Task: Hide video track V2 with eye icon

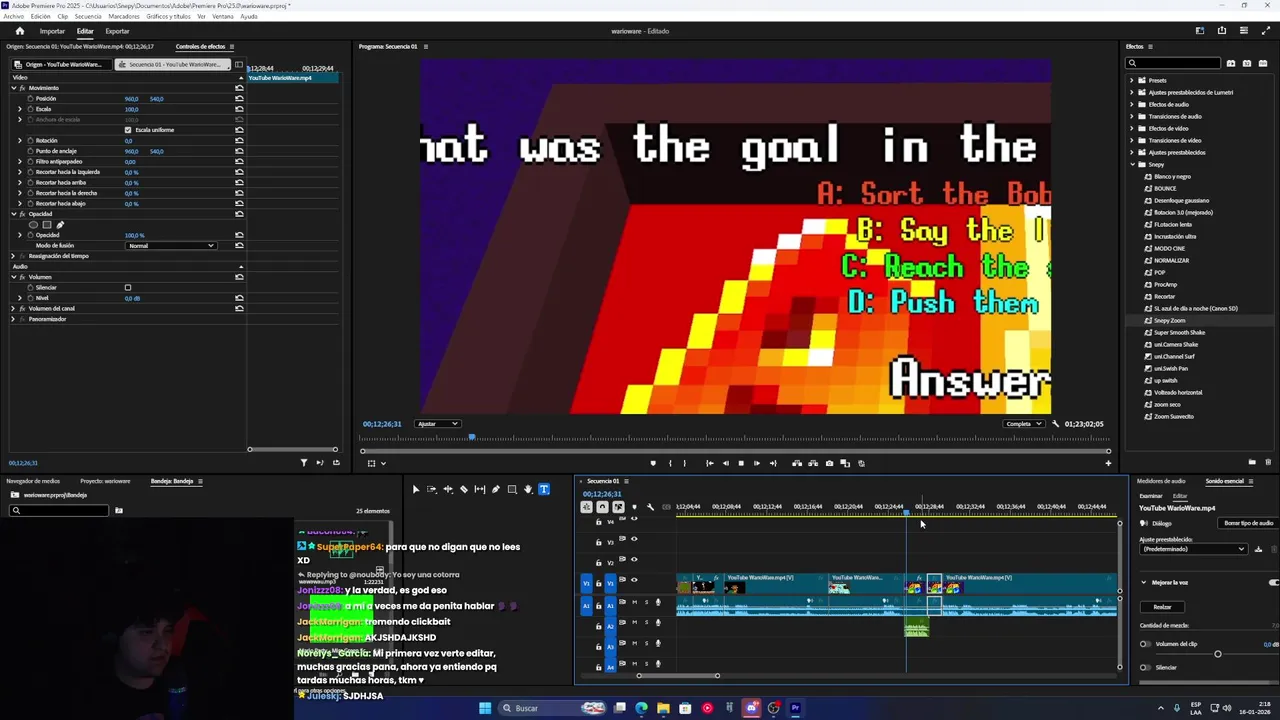Action: coord(633,561)
